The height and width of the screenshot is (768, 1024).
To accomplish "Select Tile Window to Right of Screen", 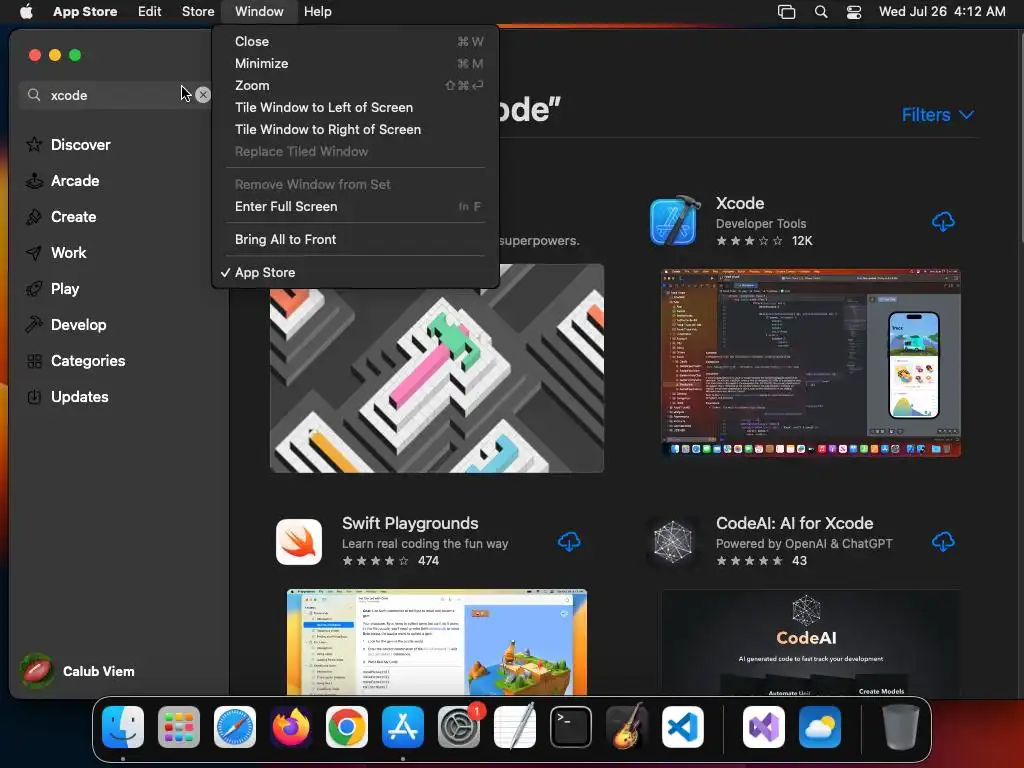I will pyautogui.click(x=356, y=129).
